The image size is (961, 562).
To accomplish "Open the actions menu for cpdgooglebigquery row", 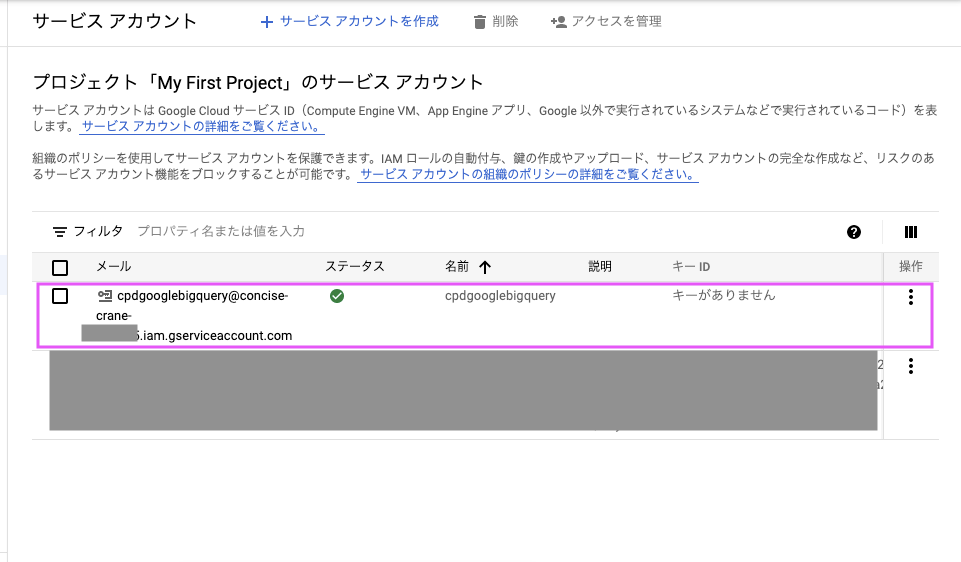I will [911, 297].
